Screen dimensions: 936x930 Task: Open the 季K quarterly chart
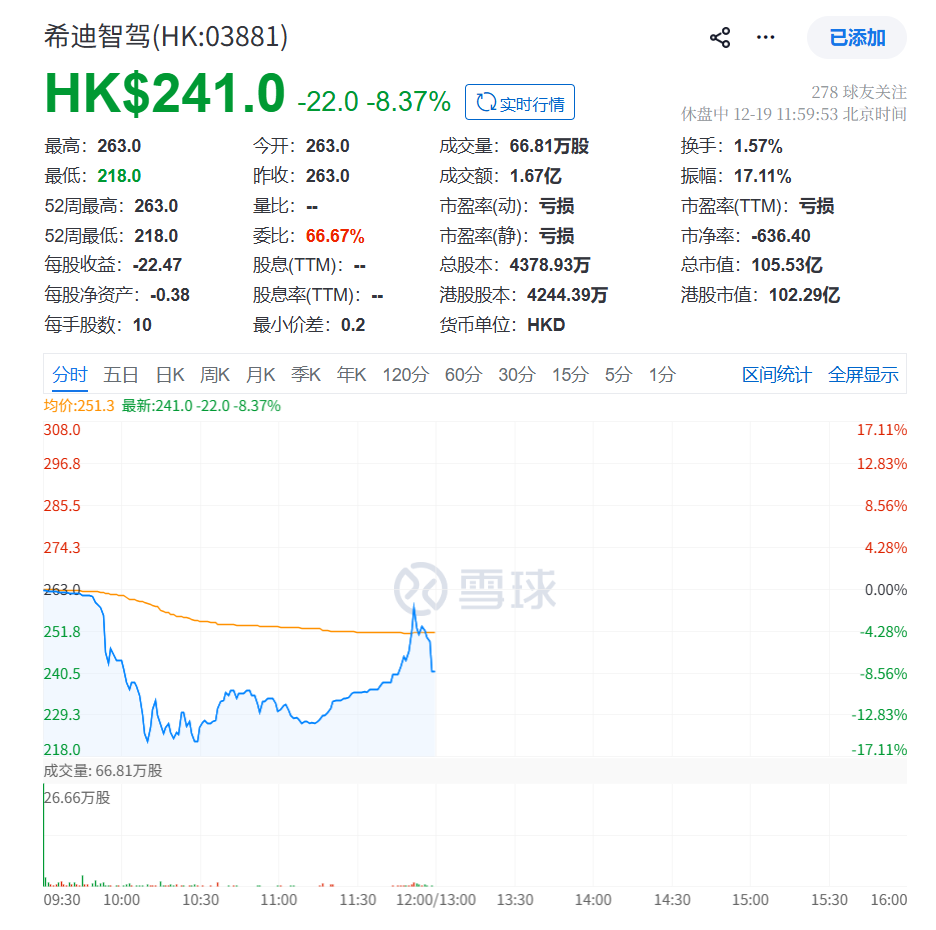[x=305, y=374]
